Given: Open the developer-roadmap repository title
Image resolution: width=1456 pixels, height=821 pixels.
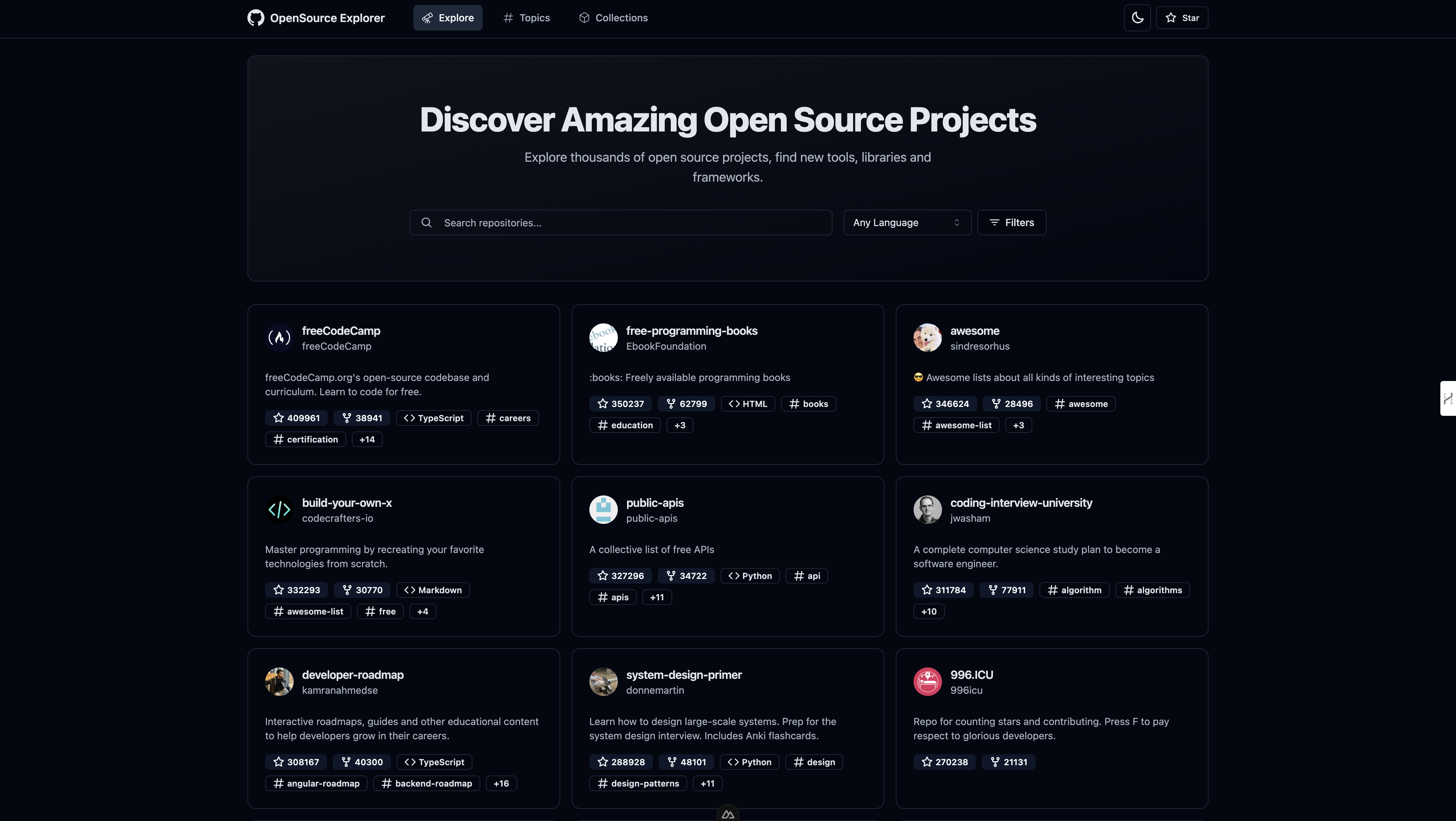Looking at the screenshot, I should coord(353,675).
